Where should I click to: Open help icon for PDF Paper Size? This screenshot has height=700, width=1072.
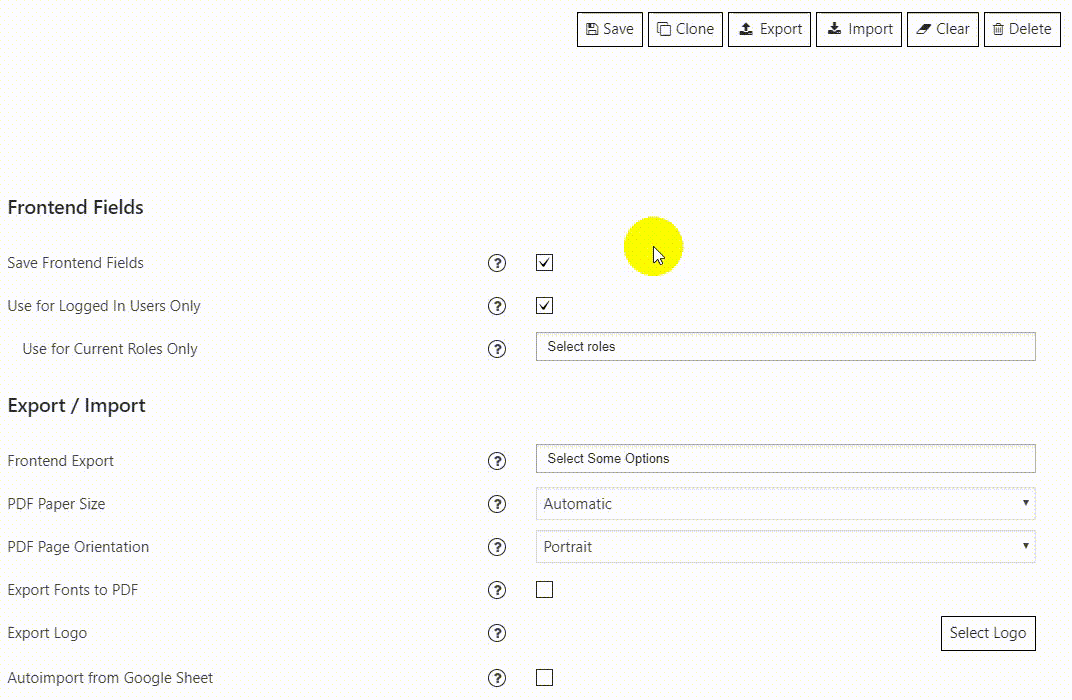(x=497, y=504)
